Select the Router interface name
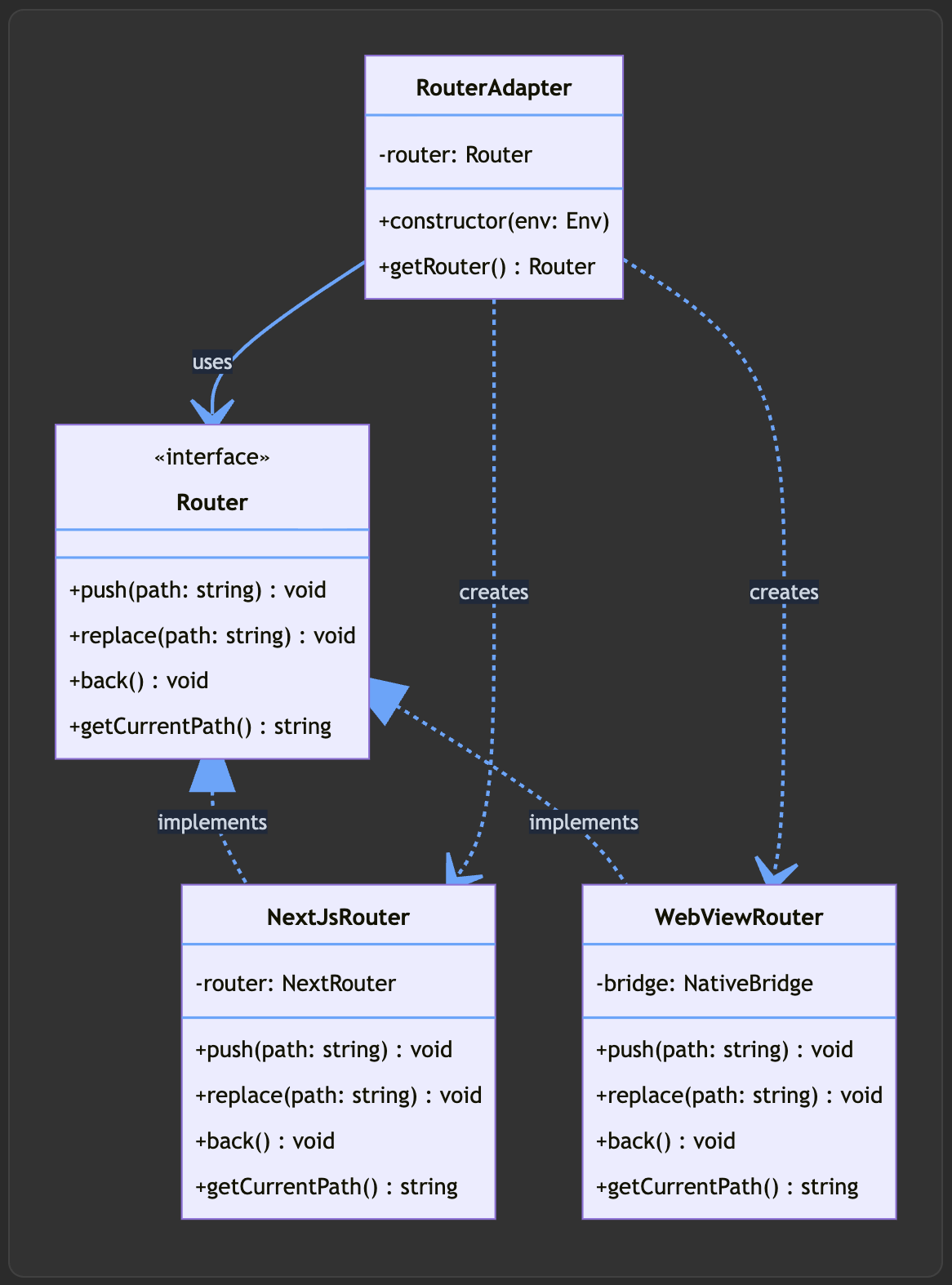This screenshot has width=952, height=1285. click(x=212, y=503)
